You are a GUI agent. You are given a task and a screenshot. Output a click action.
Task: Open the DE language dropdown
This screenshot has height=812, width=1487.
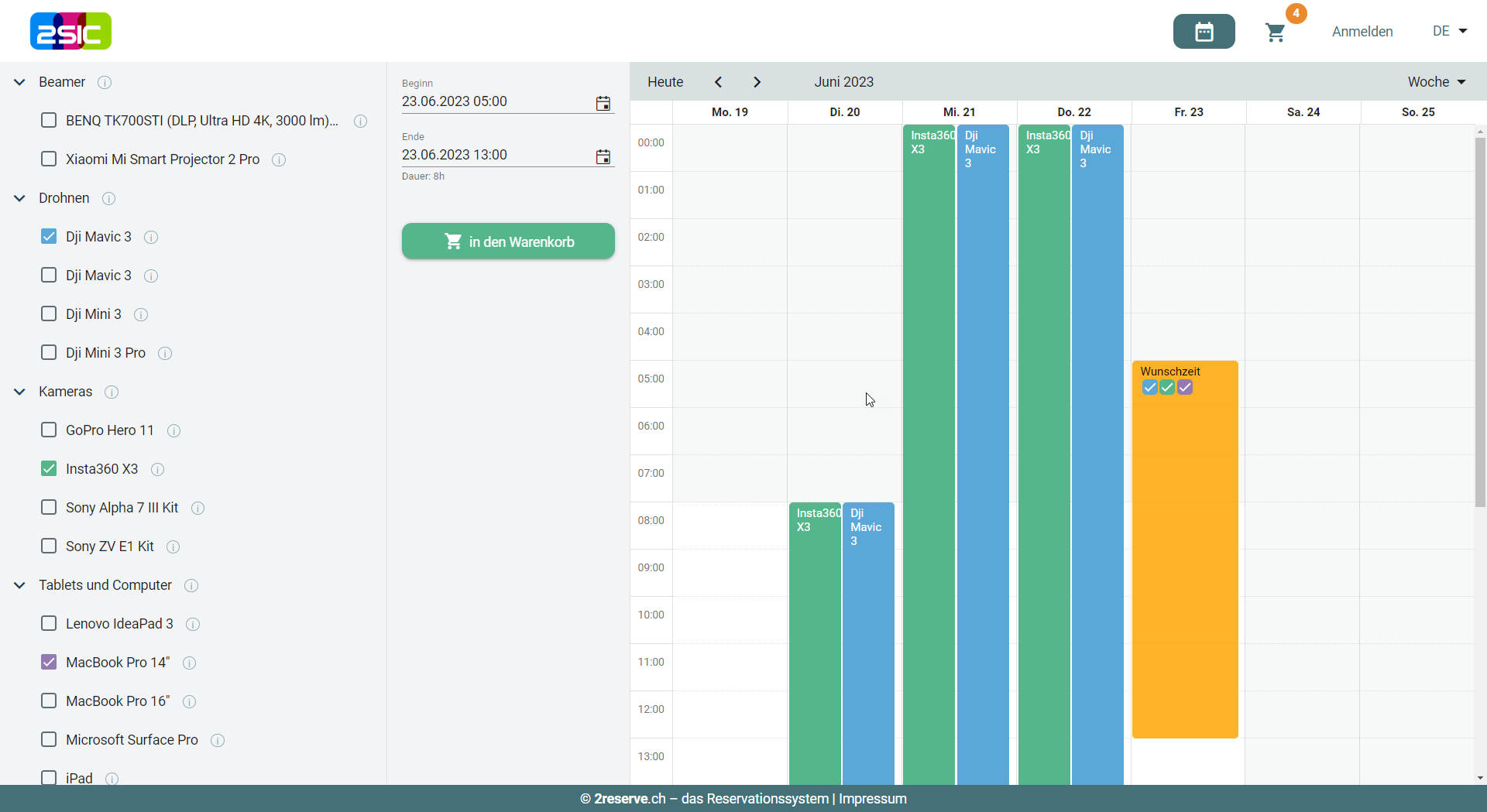click(x=1449, y=32)
